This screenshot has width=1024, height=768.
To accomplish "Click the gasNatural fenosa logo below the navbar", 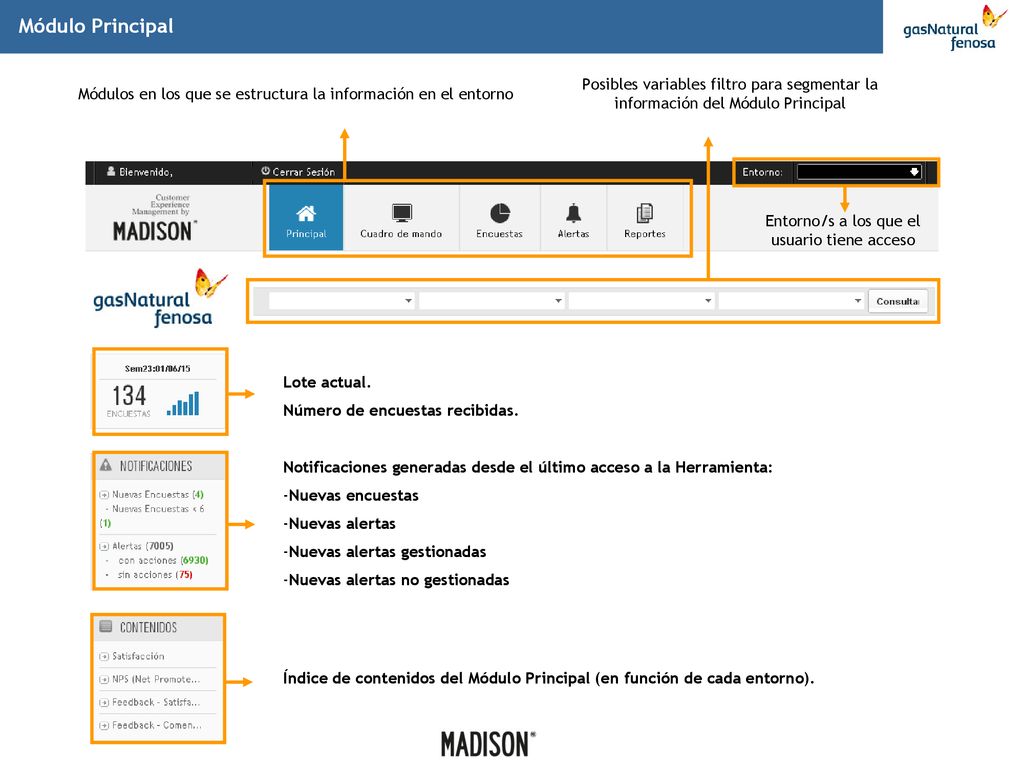I will [160, 298].
